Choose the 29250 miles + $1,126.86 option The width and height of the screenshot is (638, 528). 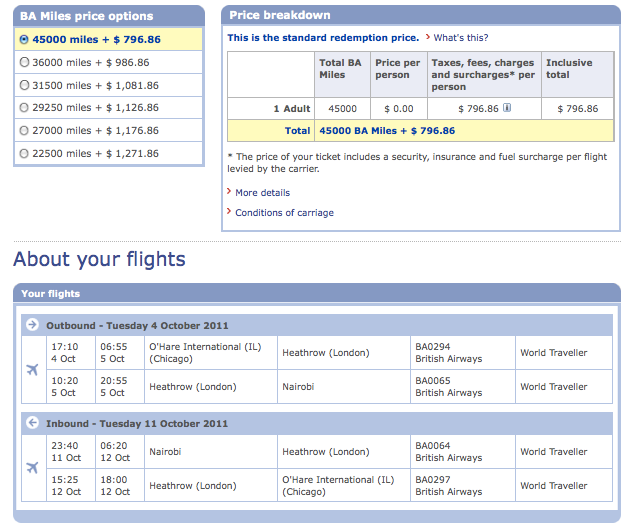click(x=24, y=107)
